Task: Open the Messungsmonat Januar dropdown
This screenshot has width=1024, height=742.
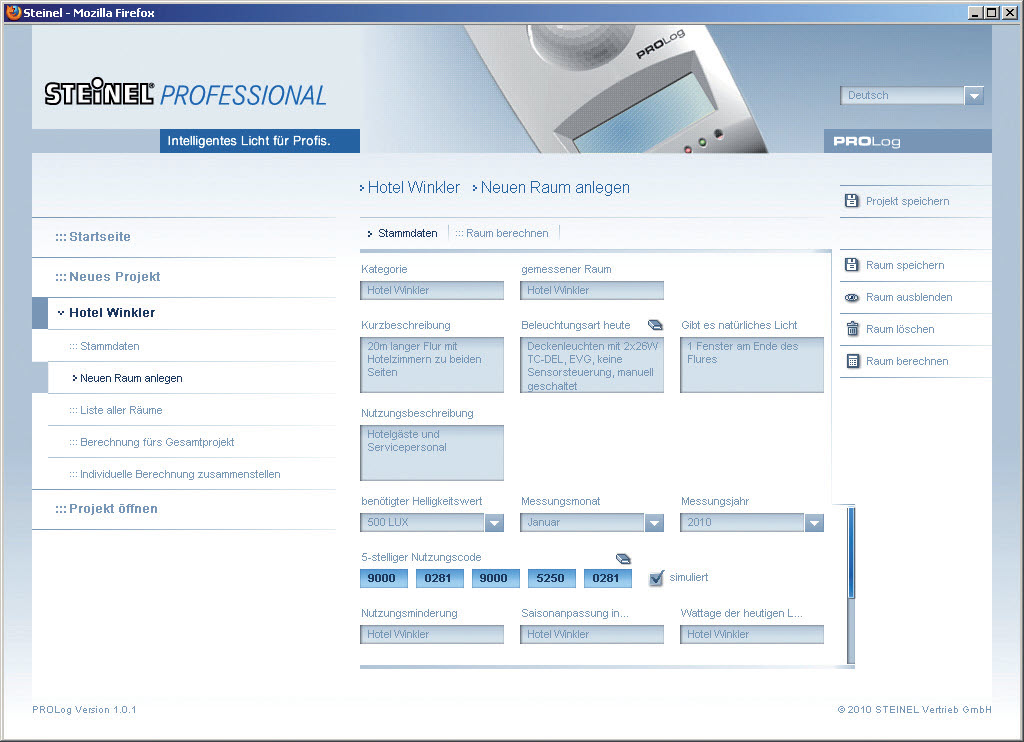Action: click(x=654, y=522)
